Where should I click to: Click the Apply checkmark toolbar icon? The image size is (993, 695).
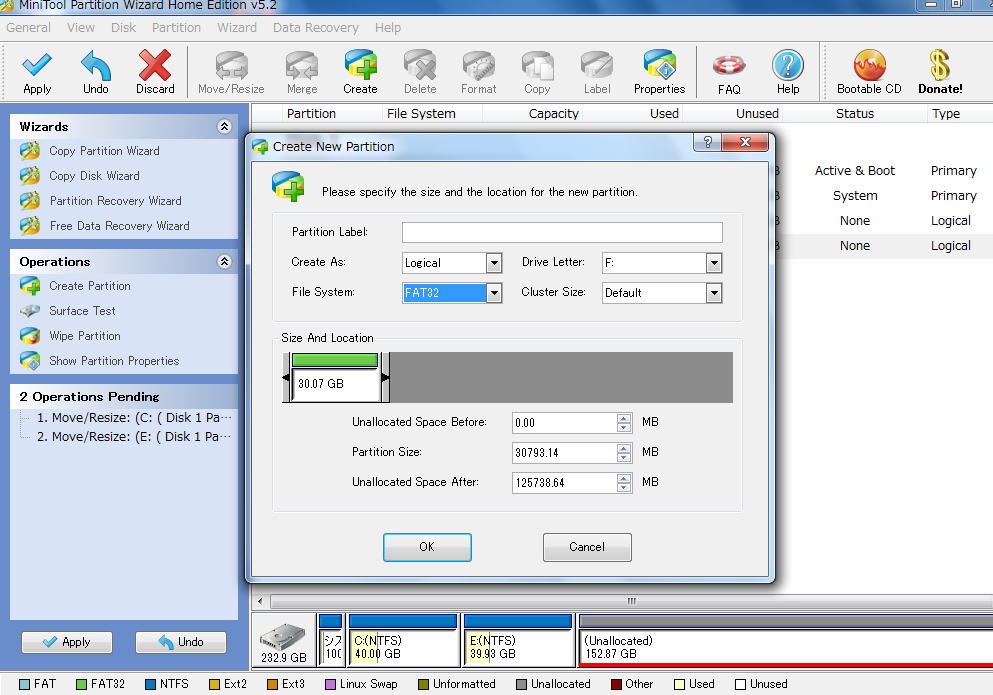tap(37, 72)
